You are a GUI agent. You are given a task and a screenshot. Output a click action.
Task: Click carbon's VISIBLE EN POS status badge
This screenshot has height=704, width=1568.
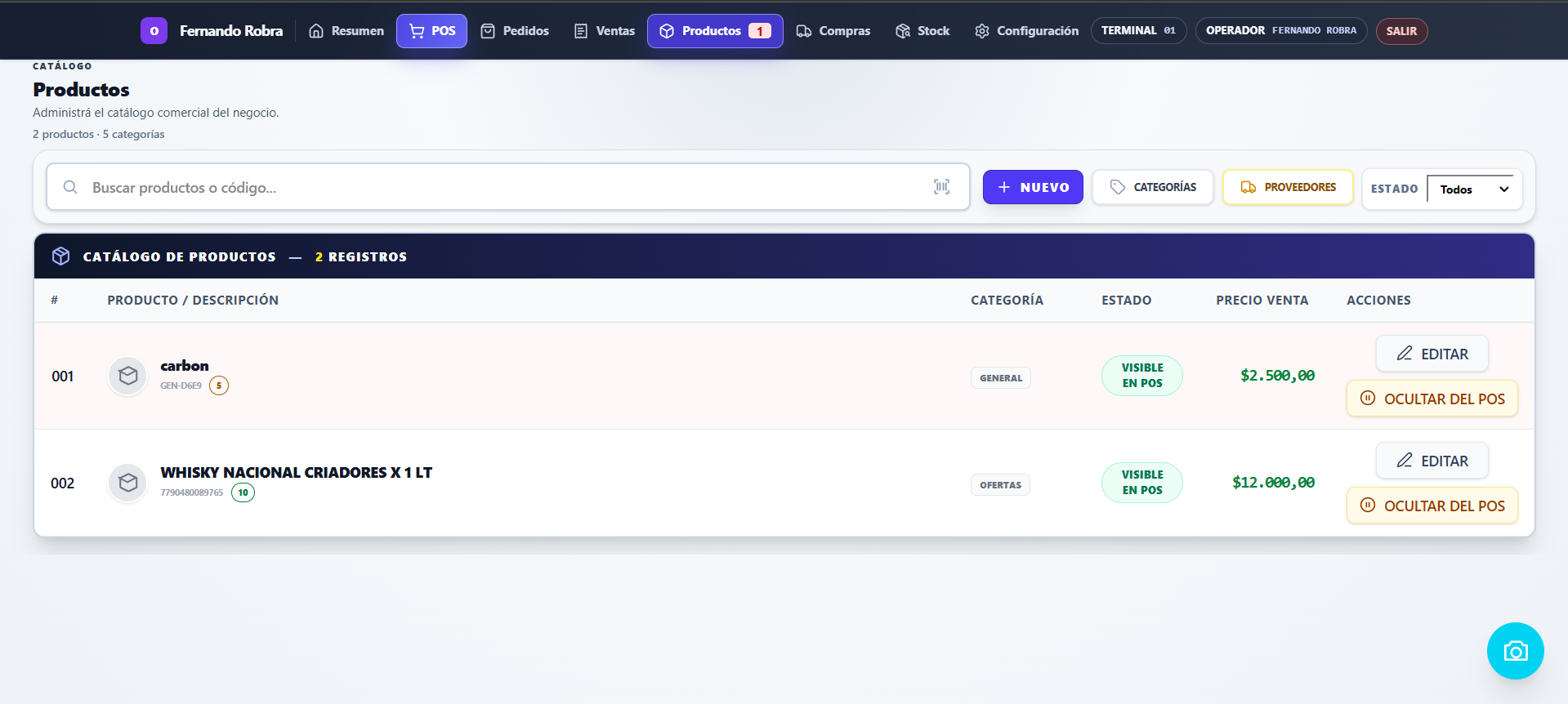1142,376
